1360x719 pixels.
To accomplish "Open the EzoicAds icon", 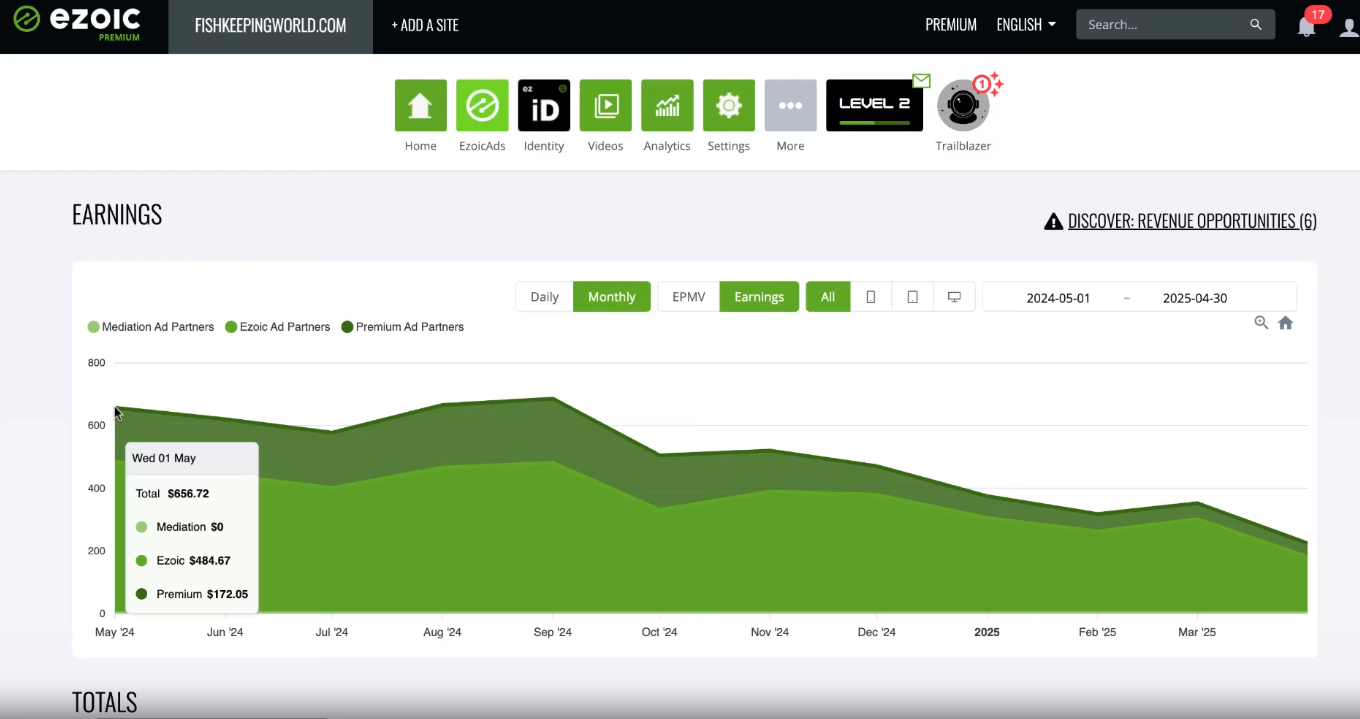I will pyautogui.click(x=482, y=105).
